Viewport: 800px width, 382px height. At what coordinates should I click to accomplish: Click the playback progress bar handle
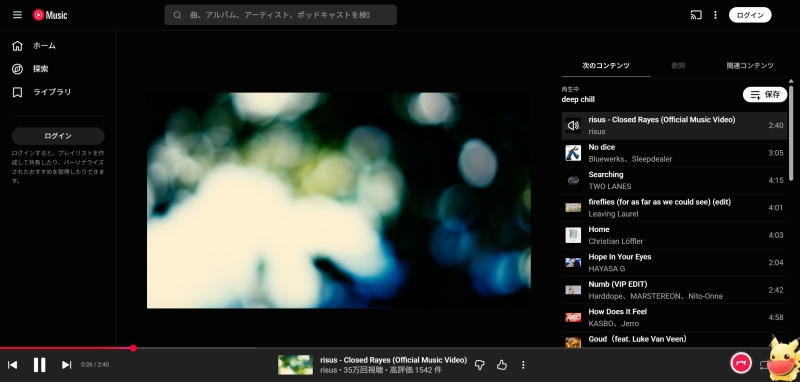(x=133, y=348)
